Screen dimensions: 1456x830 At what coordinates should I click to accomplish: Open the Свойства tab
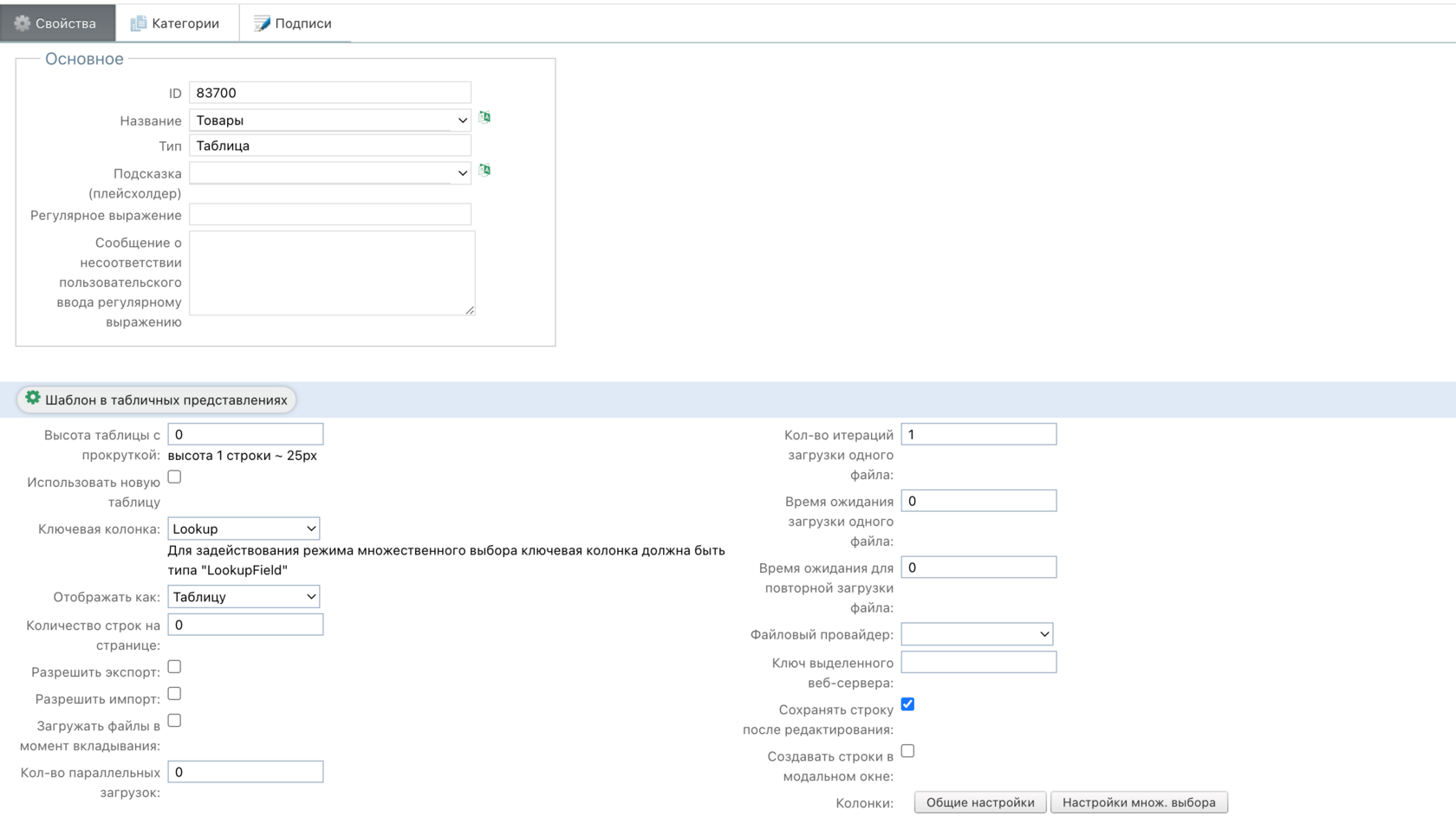(57, 23)
